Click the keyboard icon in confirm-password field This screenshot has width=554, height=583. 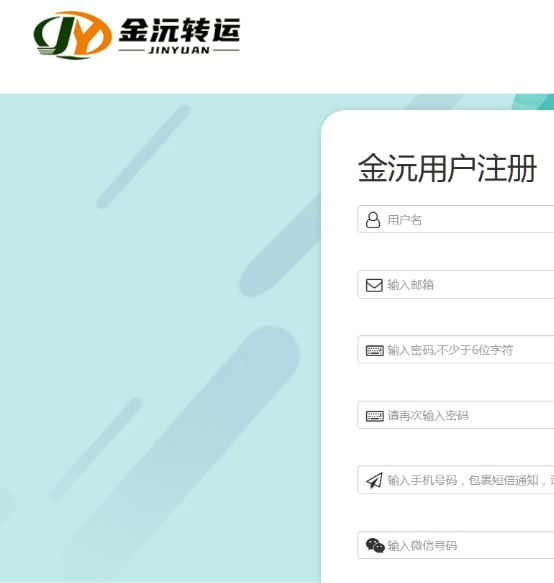coord(374,416)
